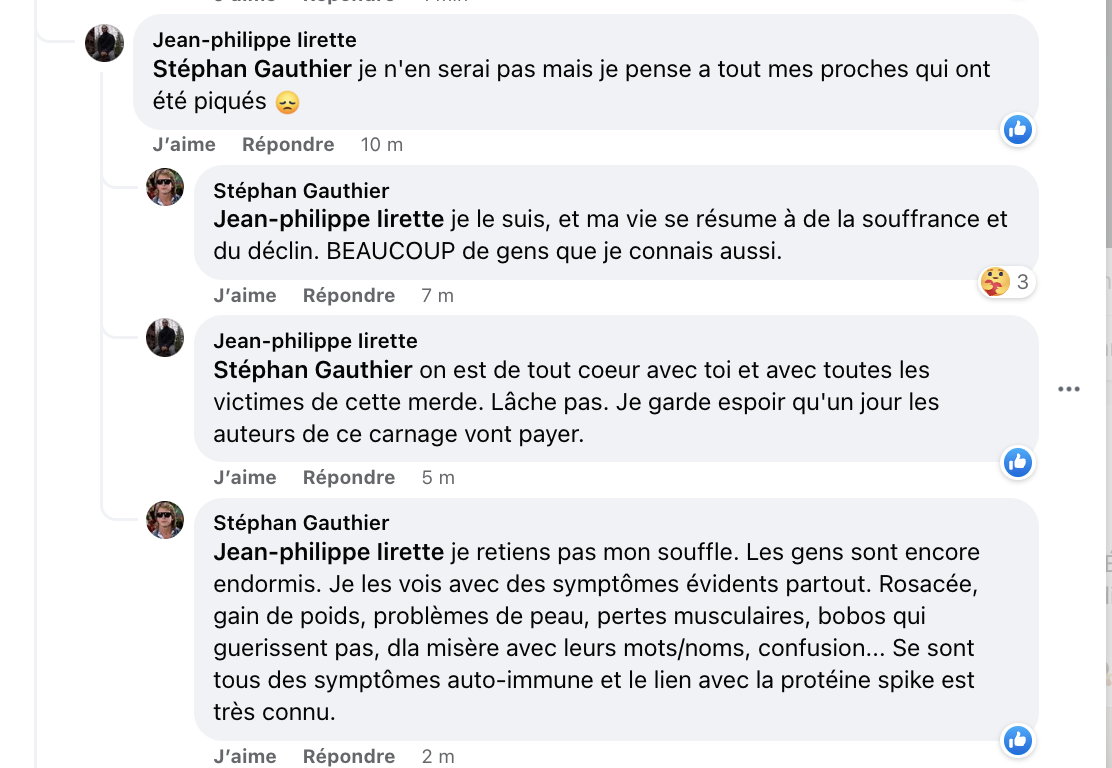
Task: Click Répondre under the 5 m comment
Action: 349,478
